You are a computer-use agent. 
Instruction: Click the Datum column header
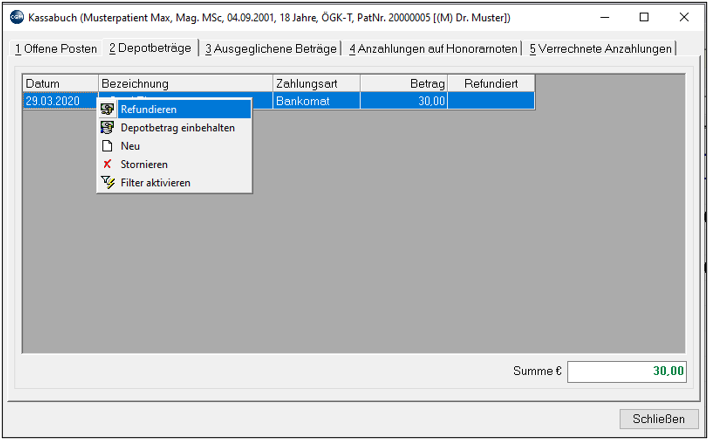click(61, 84)
